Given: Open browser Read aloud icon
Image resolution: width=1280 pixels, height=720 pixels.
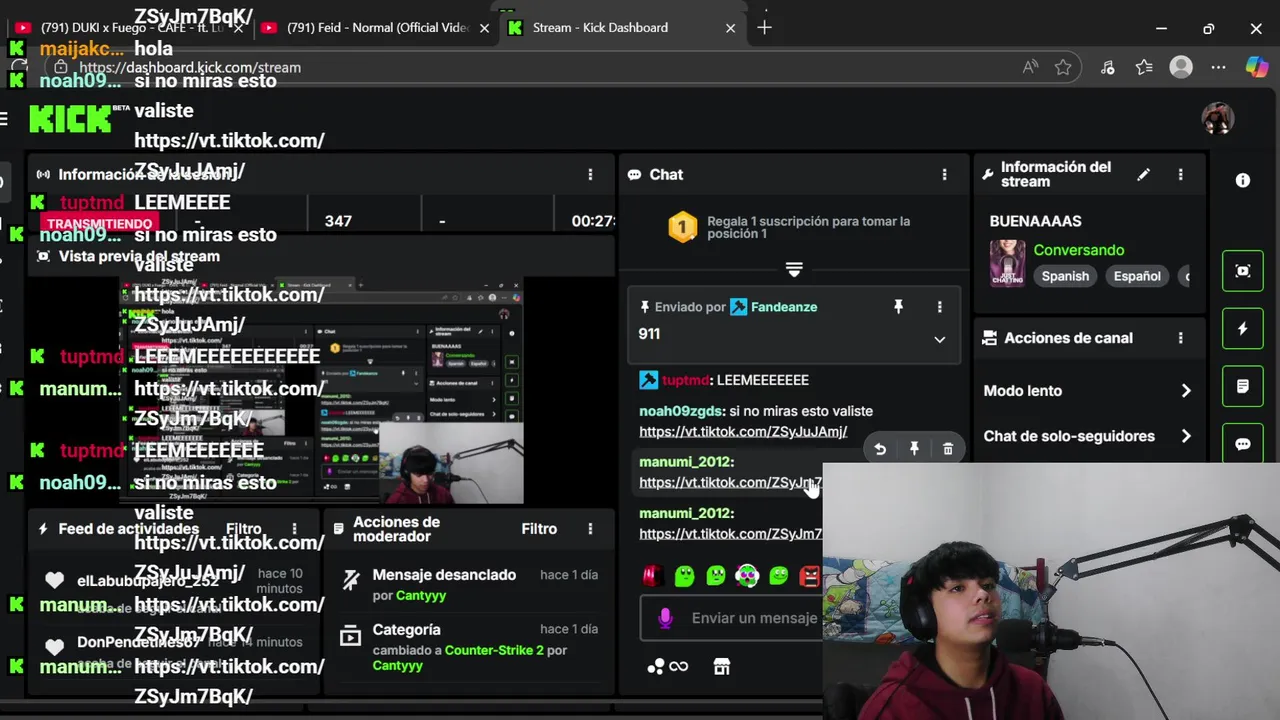Looking at the screenshot, I should (1030, 67).
